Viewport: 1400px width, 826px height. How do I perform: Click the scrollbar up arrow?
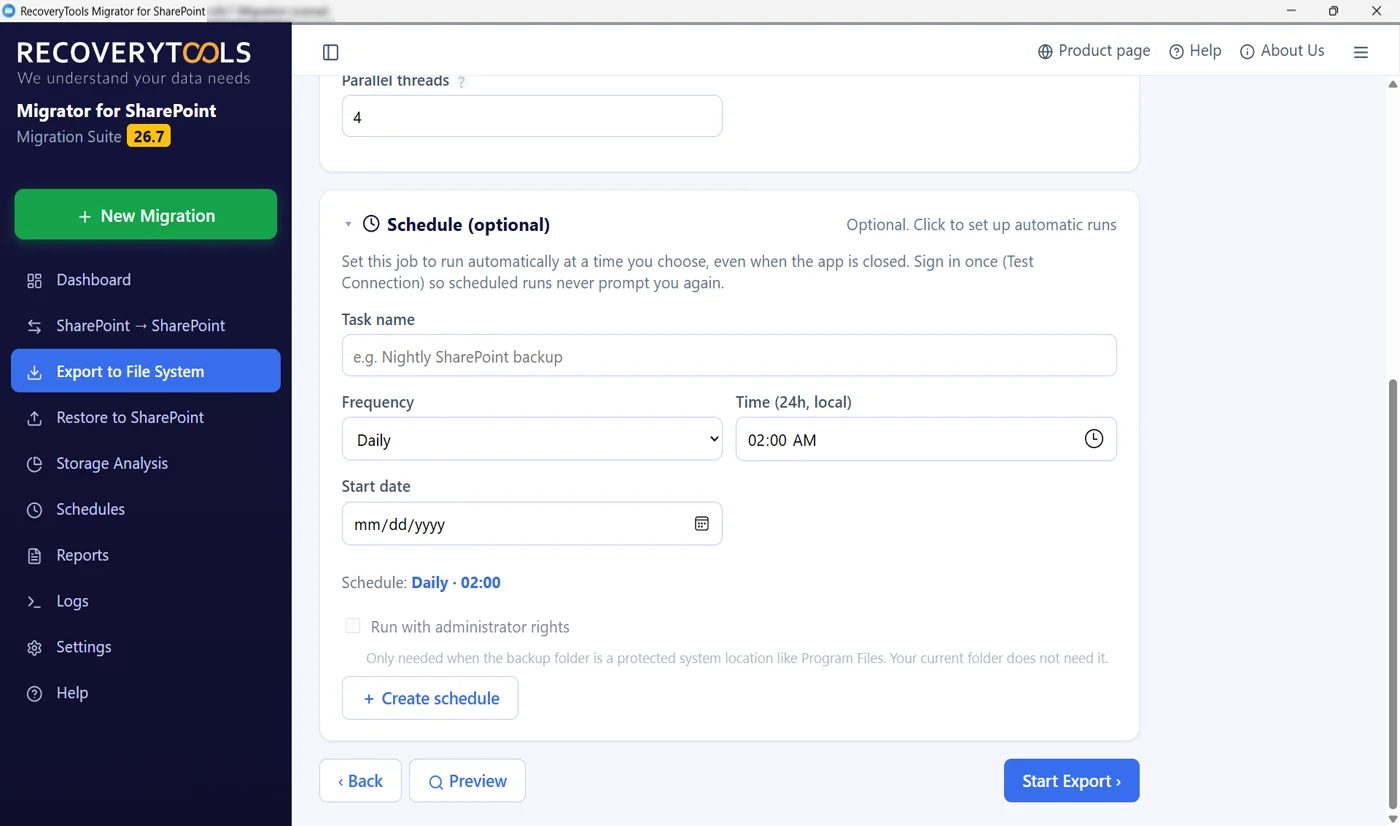(x=1393, y=84)
